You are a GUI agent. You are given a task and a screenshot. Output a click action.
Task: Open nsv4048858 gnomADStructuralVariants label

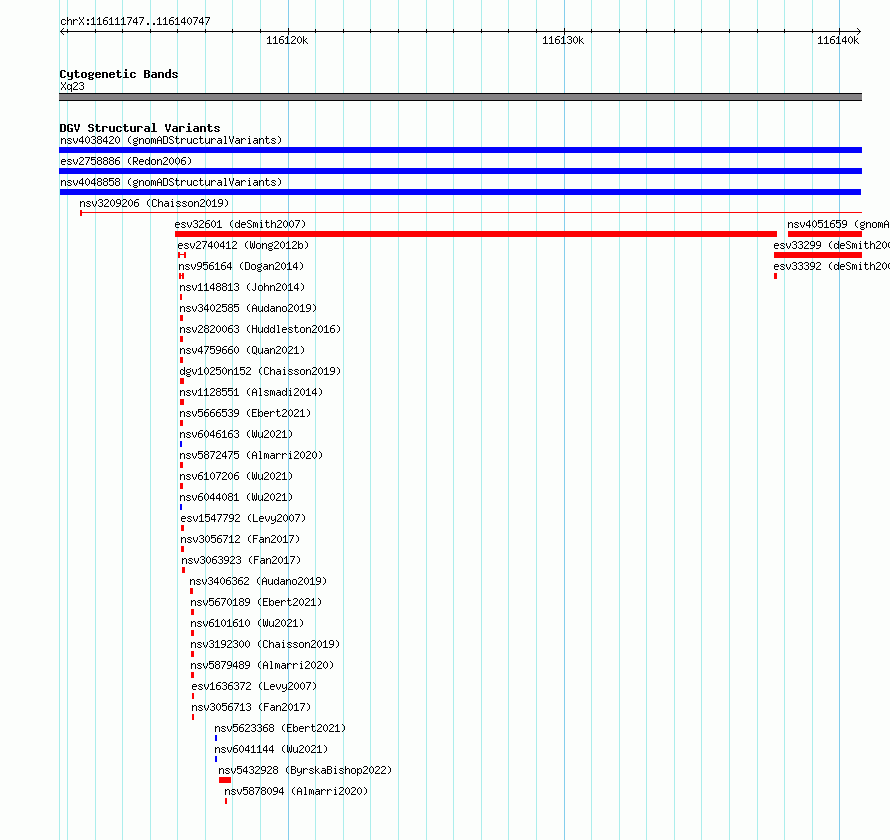(171, 182)
